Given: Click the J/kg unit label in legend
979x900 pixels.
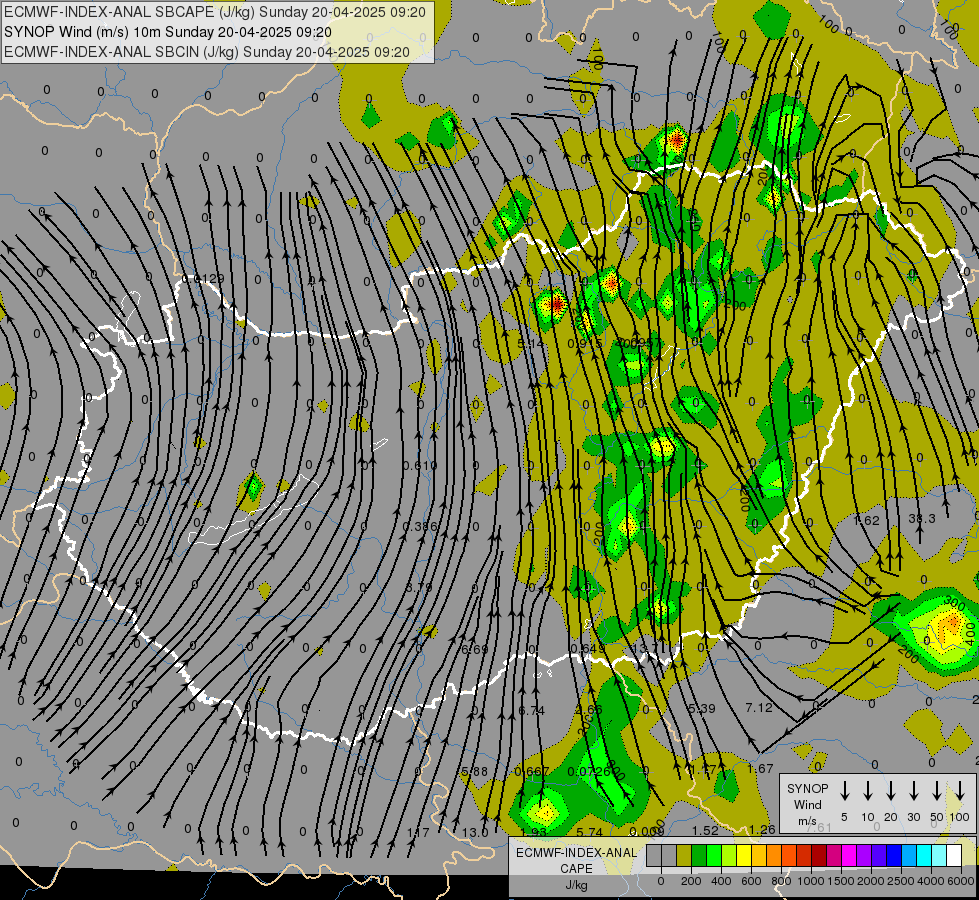Looking at the screenshot, I should [576, 885].
